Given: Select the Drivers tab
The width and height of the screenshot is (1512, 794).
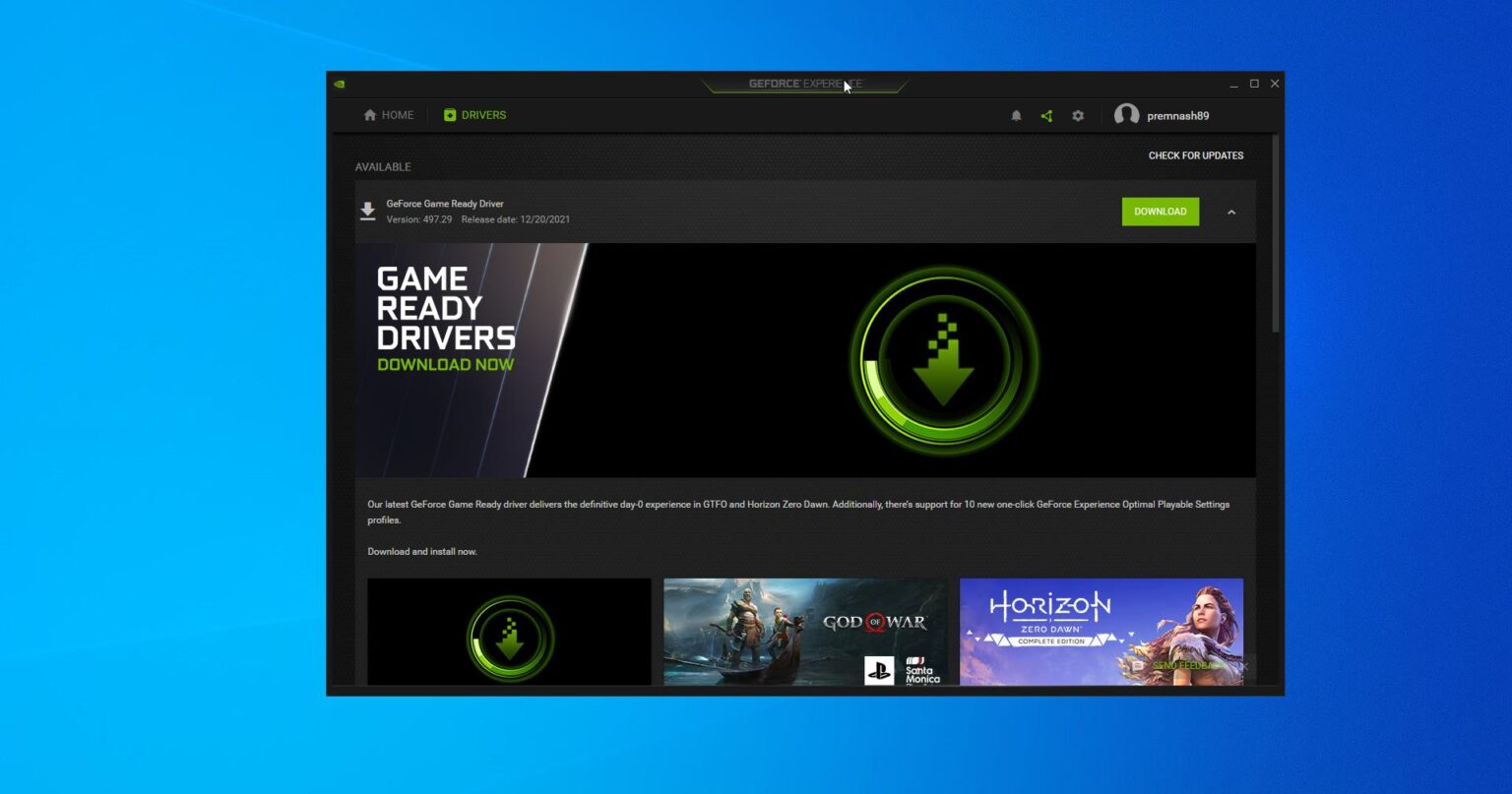Looking at the screenshot, I should click(x=474, y=115).
